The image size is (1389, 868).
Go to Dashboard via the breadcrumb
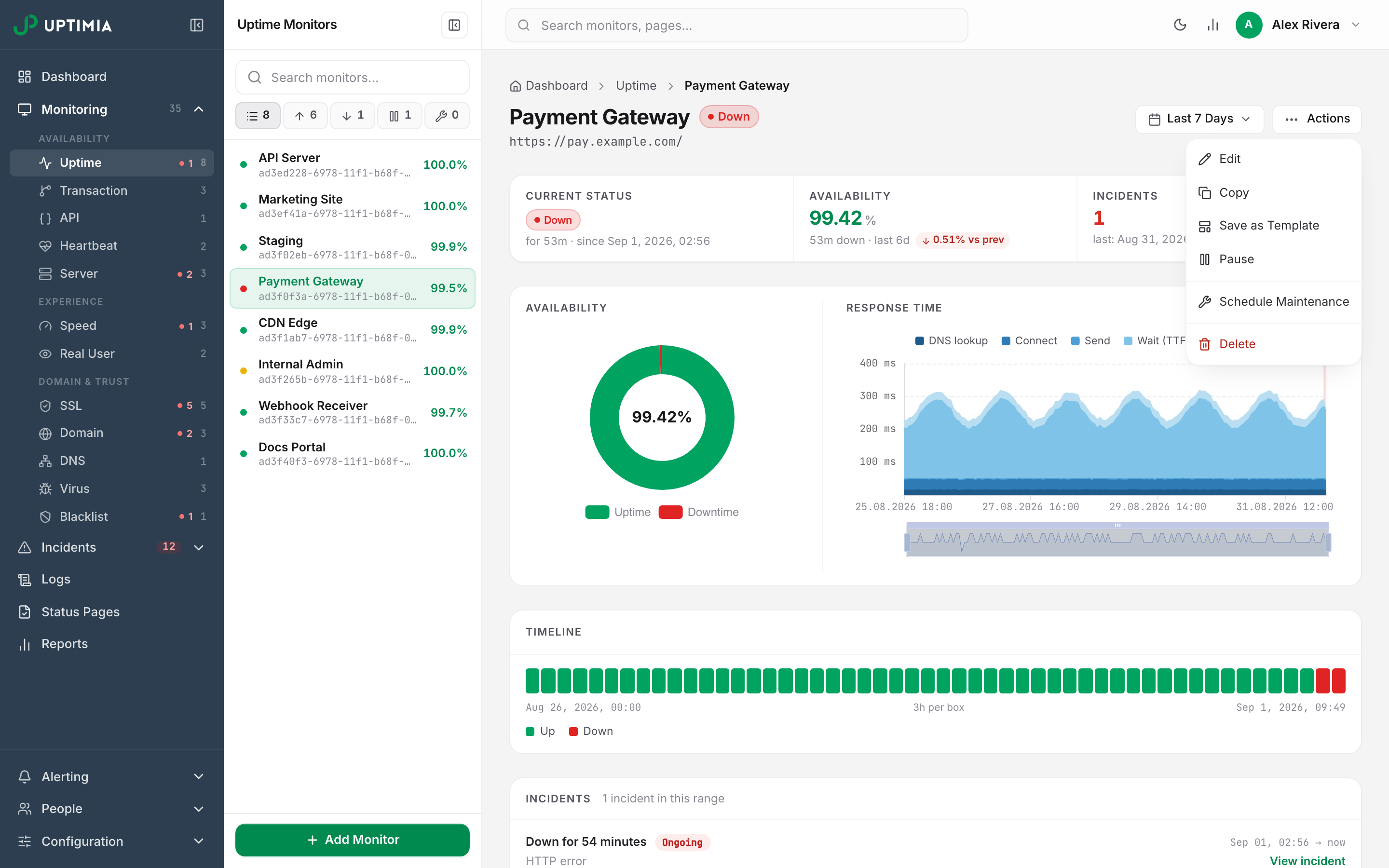tap(549, 85)
